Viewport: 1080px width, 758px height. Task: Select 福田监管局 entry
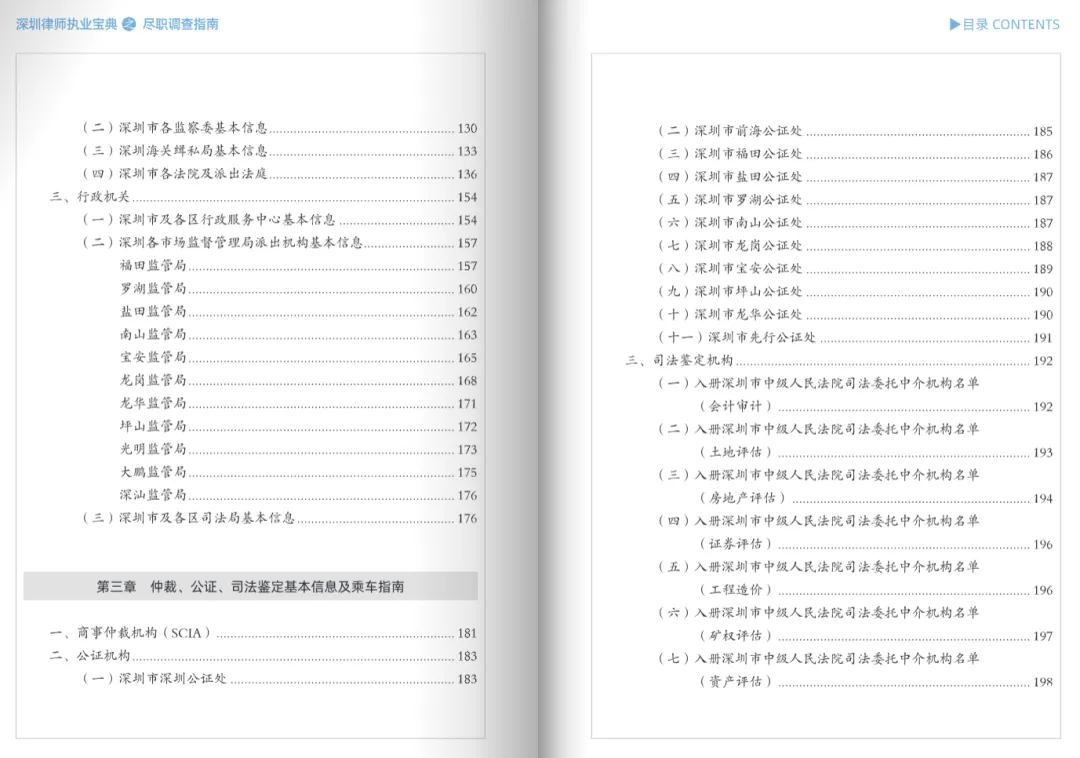point(298,266)
